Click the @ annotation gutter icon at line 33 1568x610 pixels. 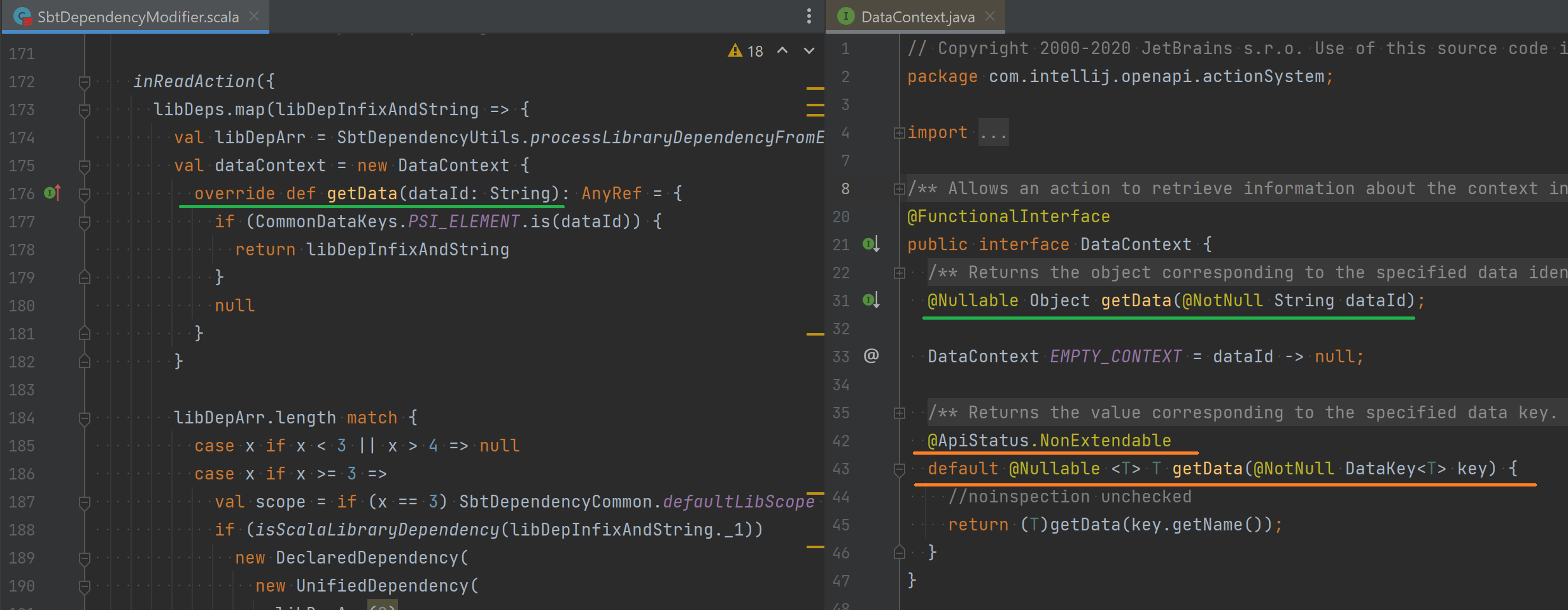tap(871, 355)
